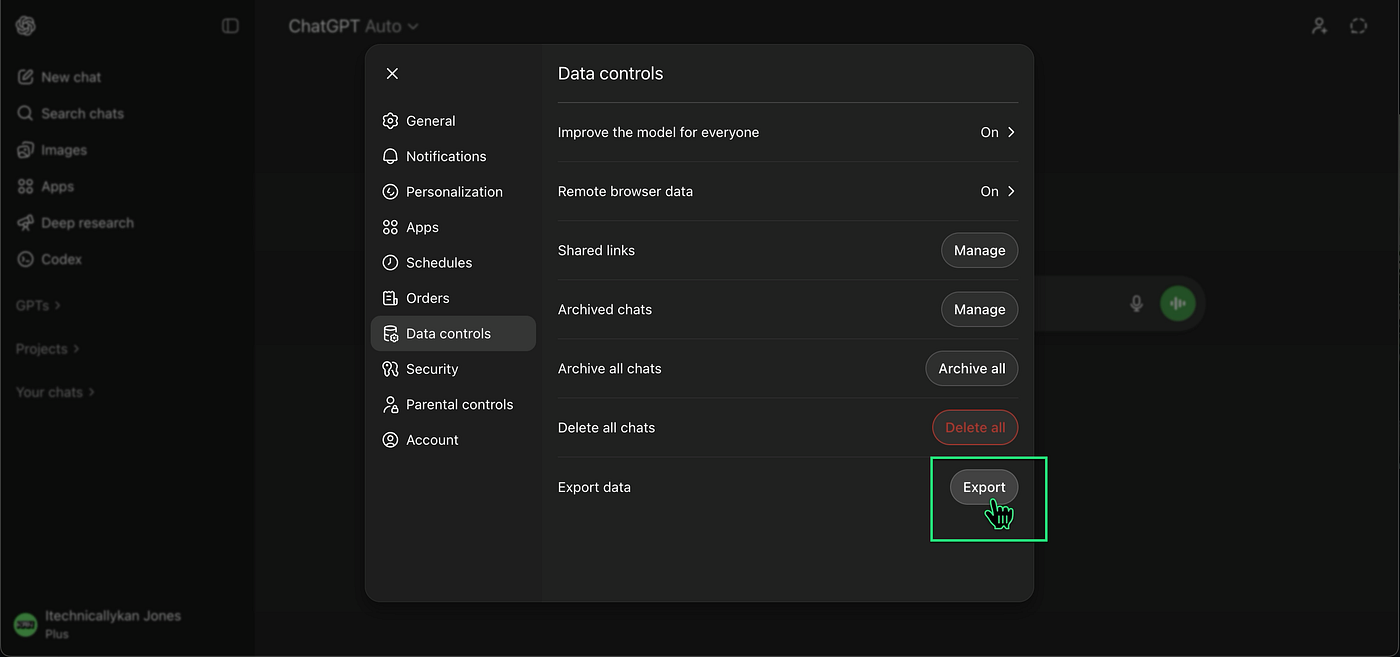Click the microphone dictation icon
1400x657 pixels.
(1136, 303)
